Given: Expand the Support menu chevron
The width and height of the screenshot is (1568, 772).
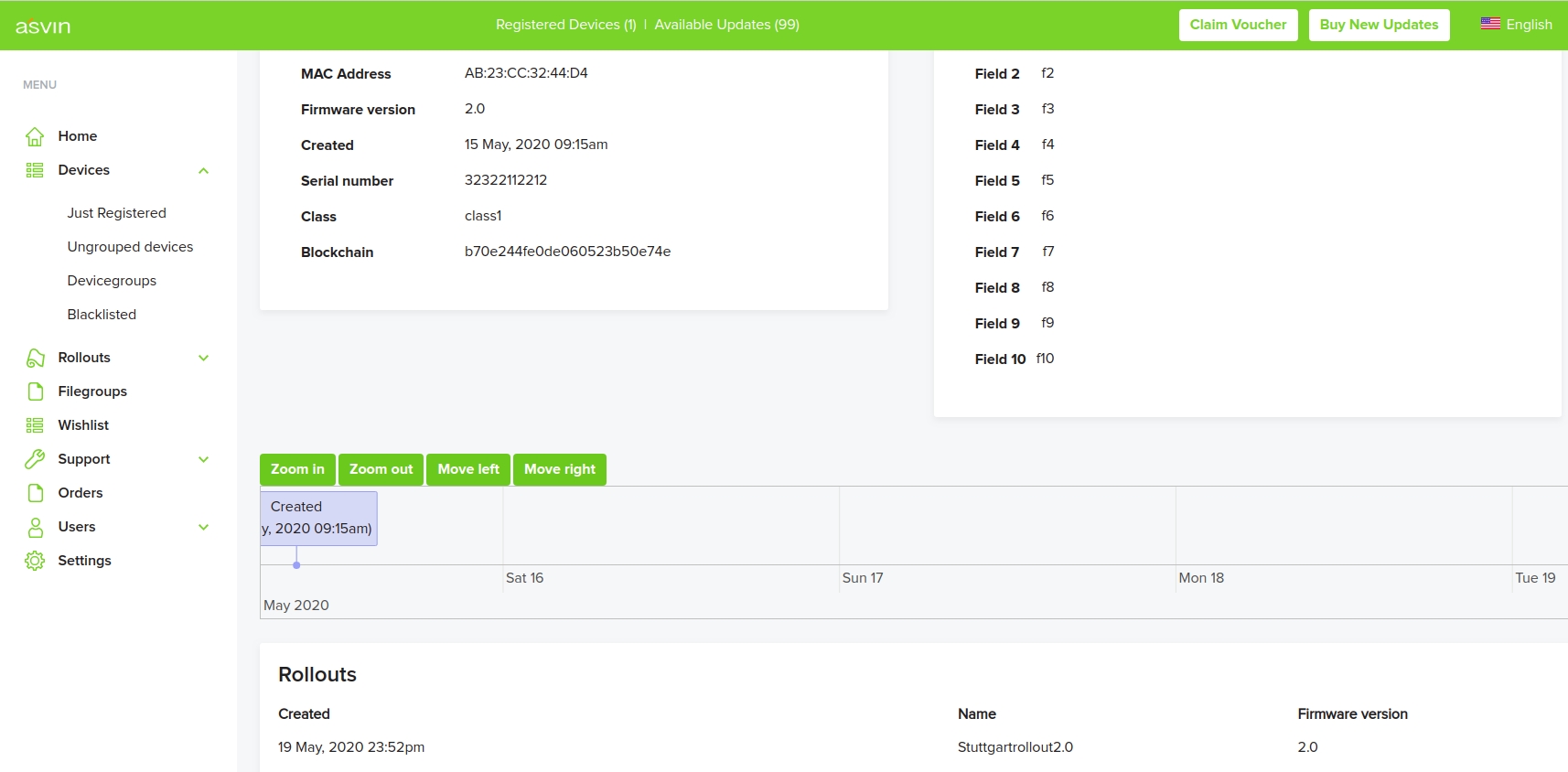Looking at the screenshot, I should click(x=203, y=459).
